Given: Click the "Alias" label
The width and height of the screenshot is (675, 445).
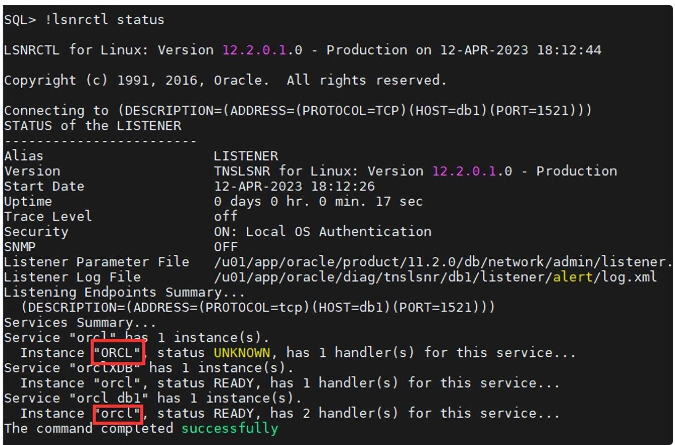Looking at the screenshot, I should click(24, 156).
